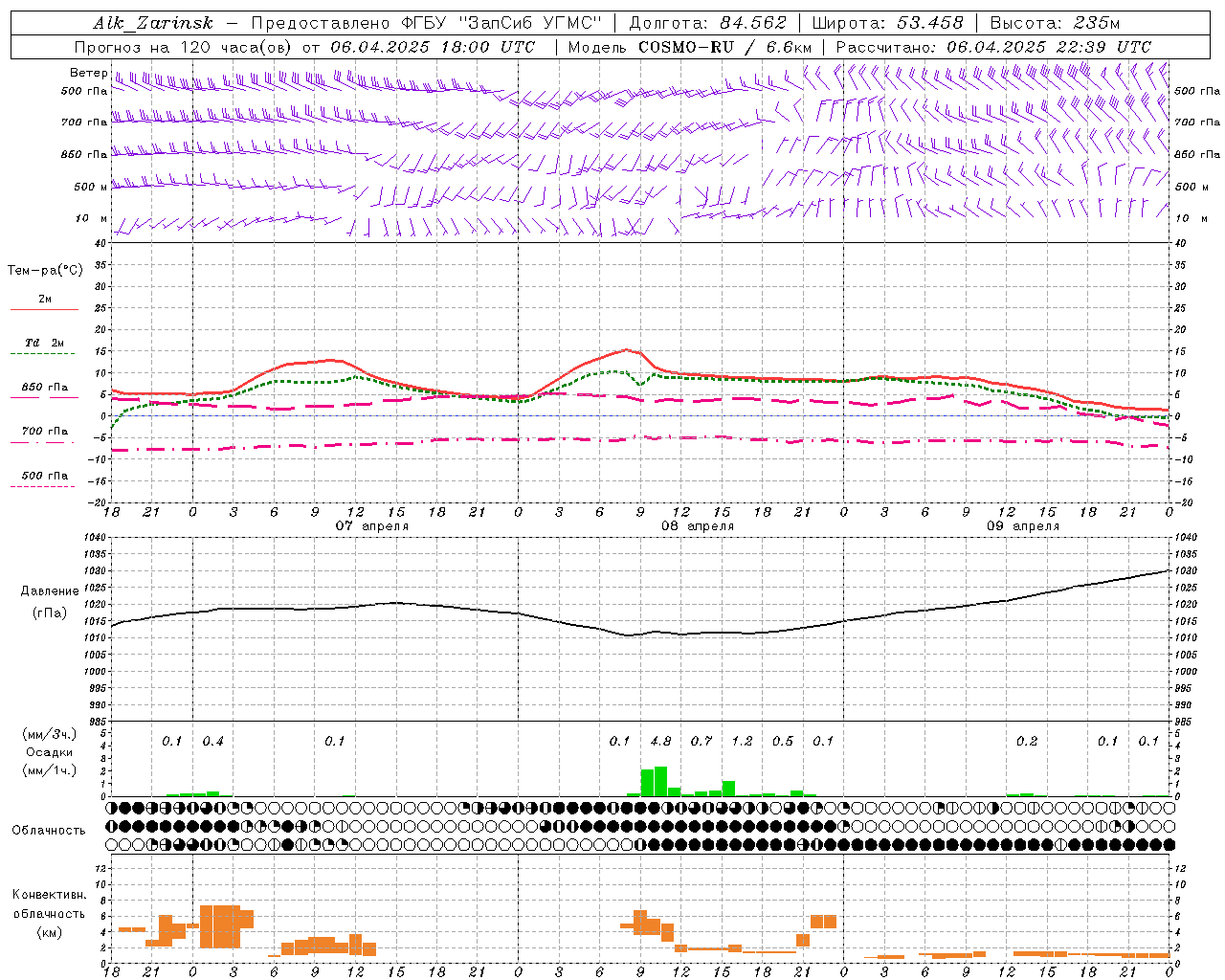Screen dimensions: 1225x980
Task: Click the 0.5 precipitation value
Action: (783, 742)
